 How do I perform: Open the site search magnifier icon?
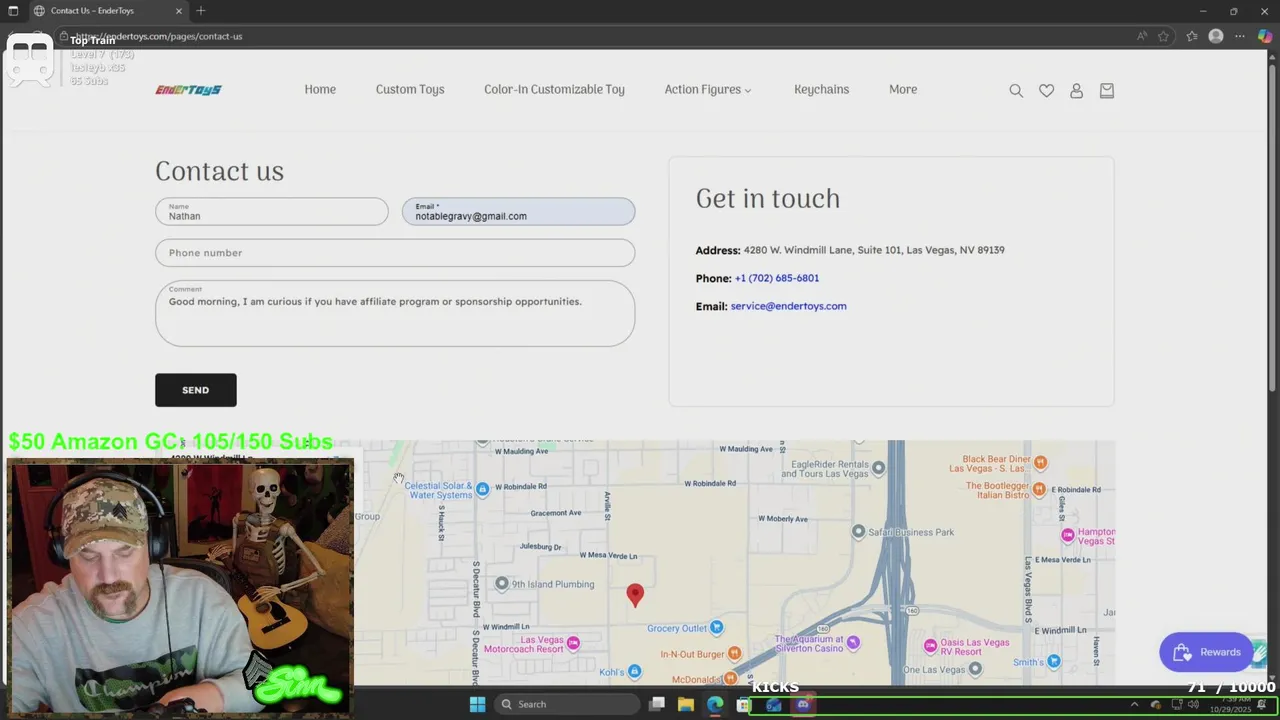(1016, 90)
